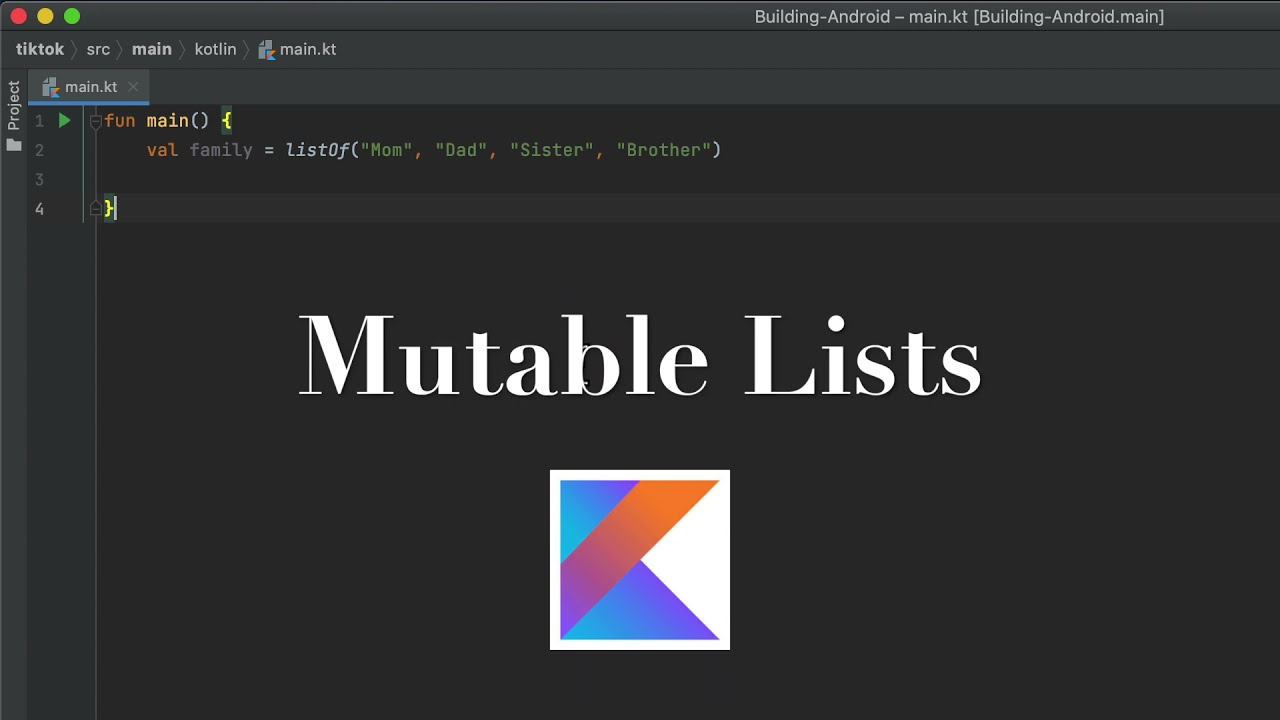
Task: Click the closing brace on line 4
Action: pos(110,208)
